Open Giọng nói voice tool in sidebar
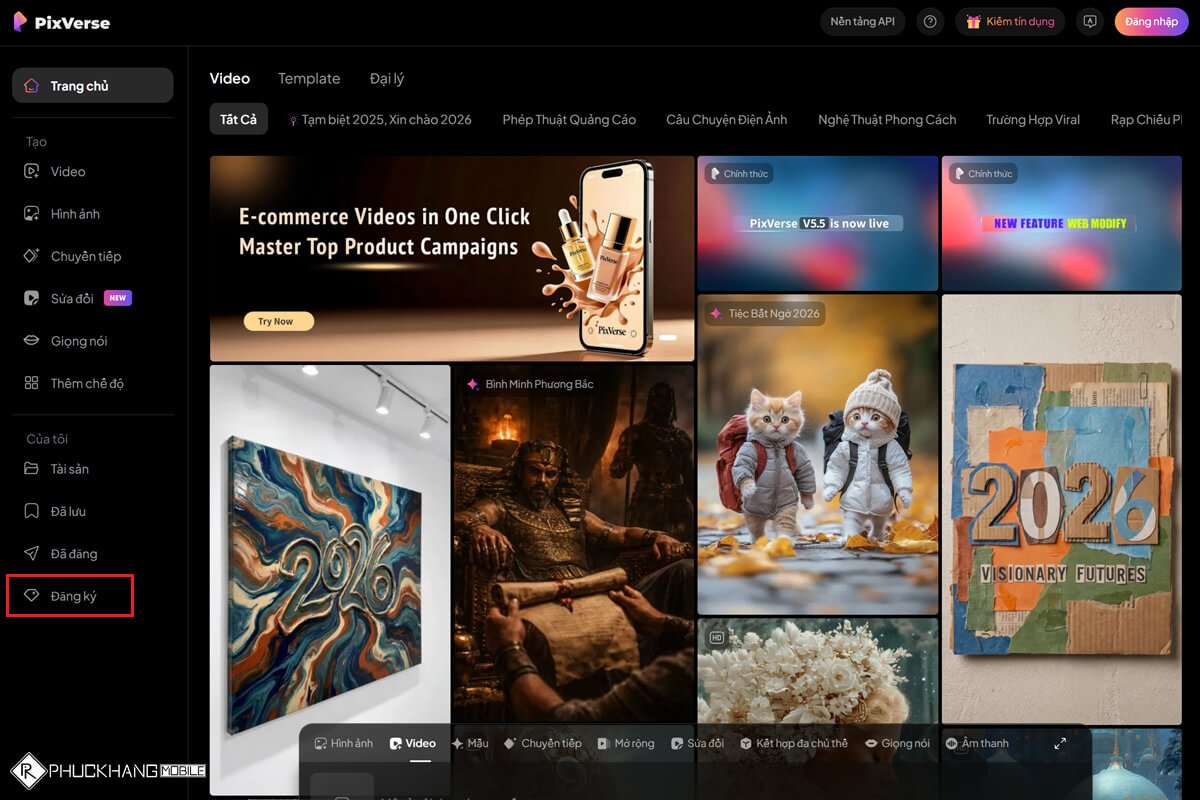The image size is (1200, 800). point(78,341)
